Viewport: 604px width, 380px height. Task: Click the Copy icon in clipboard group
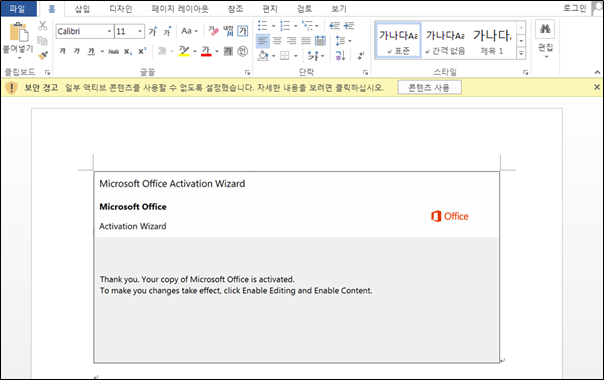[x=42, y=40]
